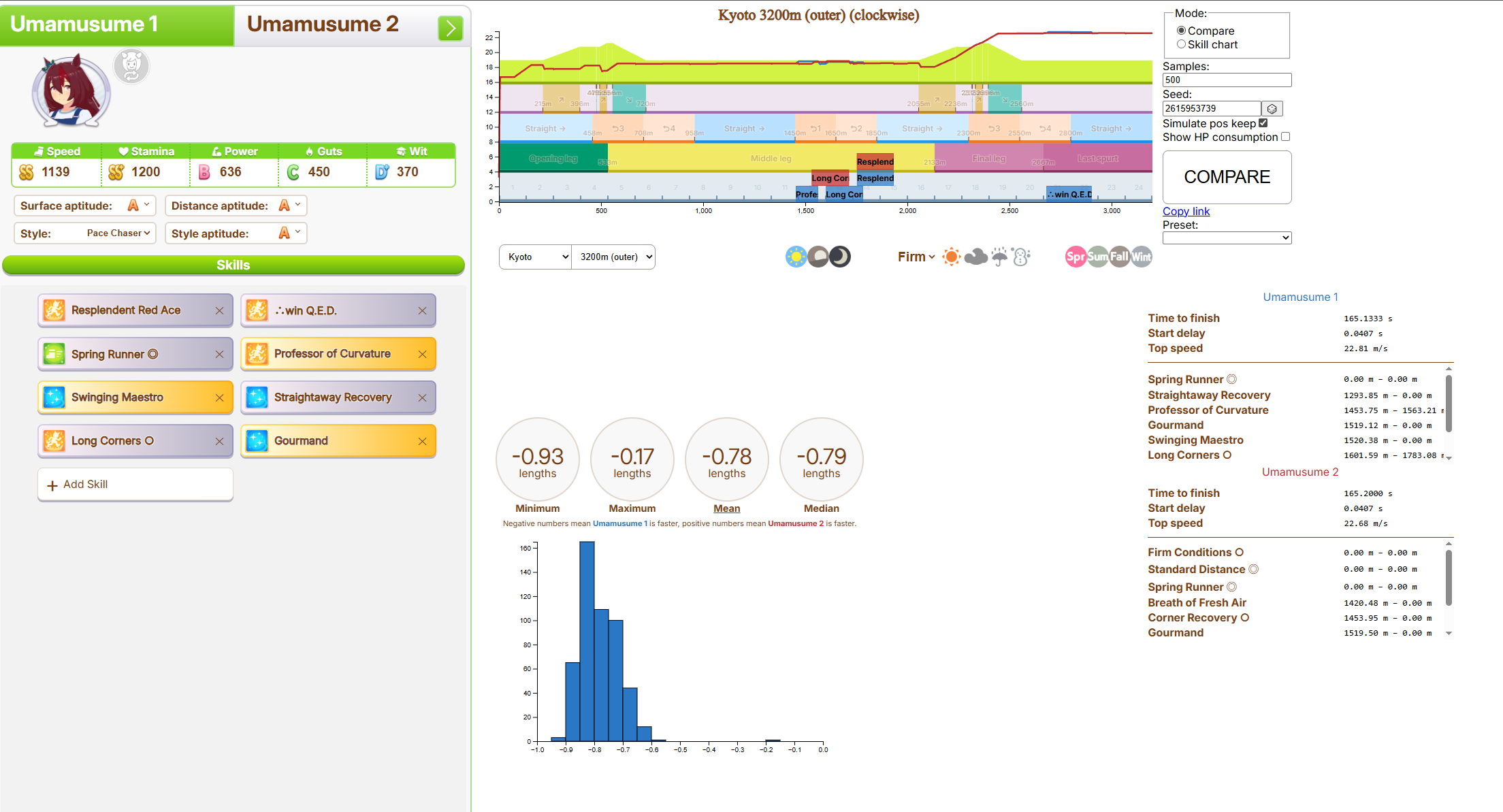Remove the Gourmand skill
1503x812 pixels.
(x=422, y=441)
